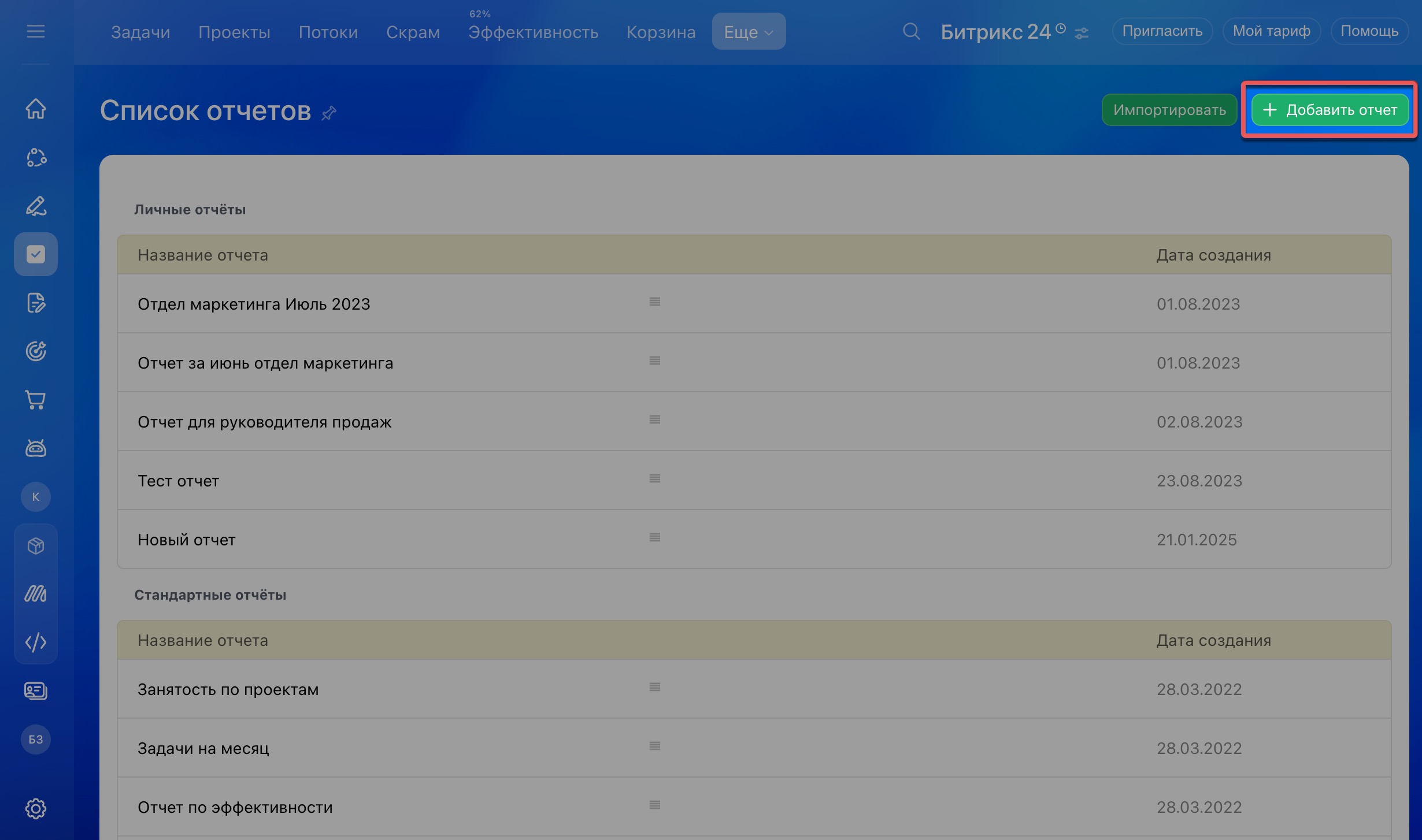This screenshot has width=1422, height=840.
Task: Open the Битрикс 24 settings sliders icon
Action: point(1082,34)
